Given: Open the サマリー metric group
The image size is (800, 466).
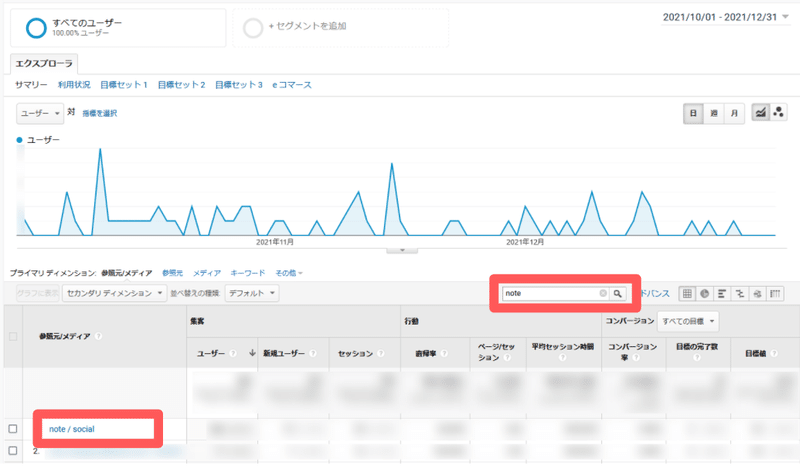Looking at the screenshot, I should (31, 85).
